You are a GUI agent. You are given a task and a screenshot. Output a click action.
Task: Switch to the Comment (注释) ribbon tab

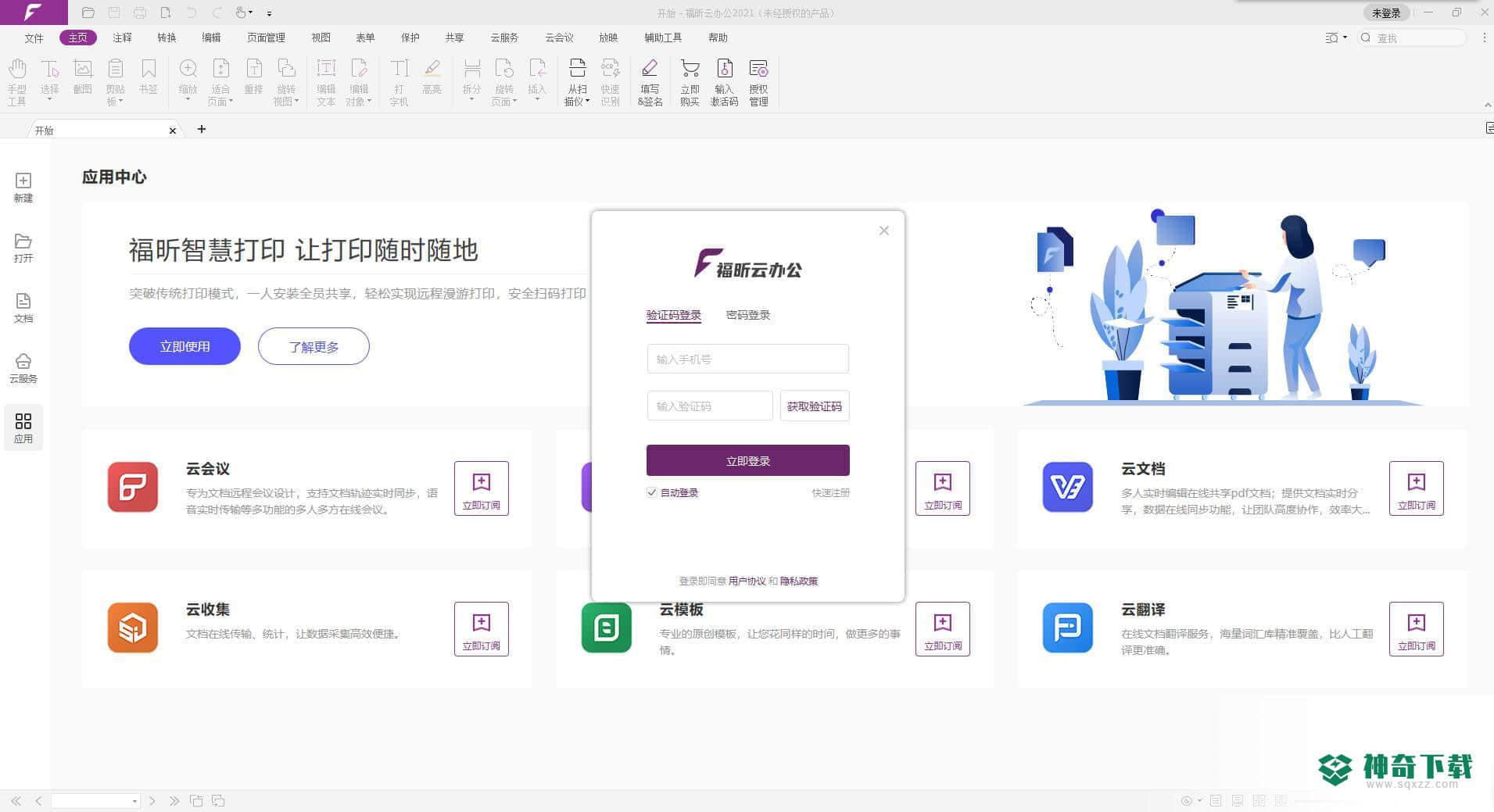[122, 38]
